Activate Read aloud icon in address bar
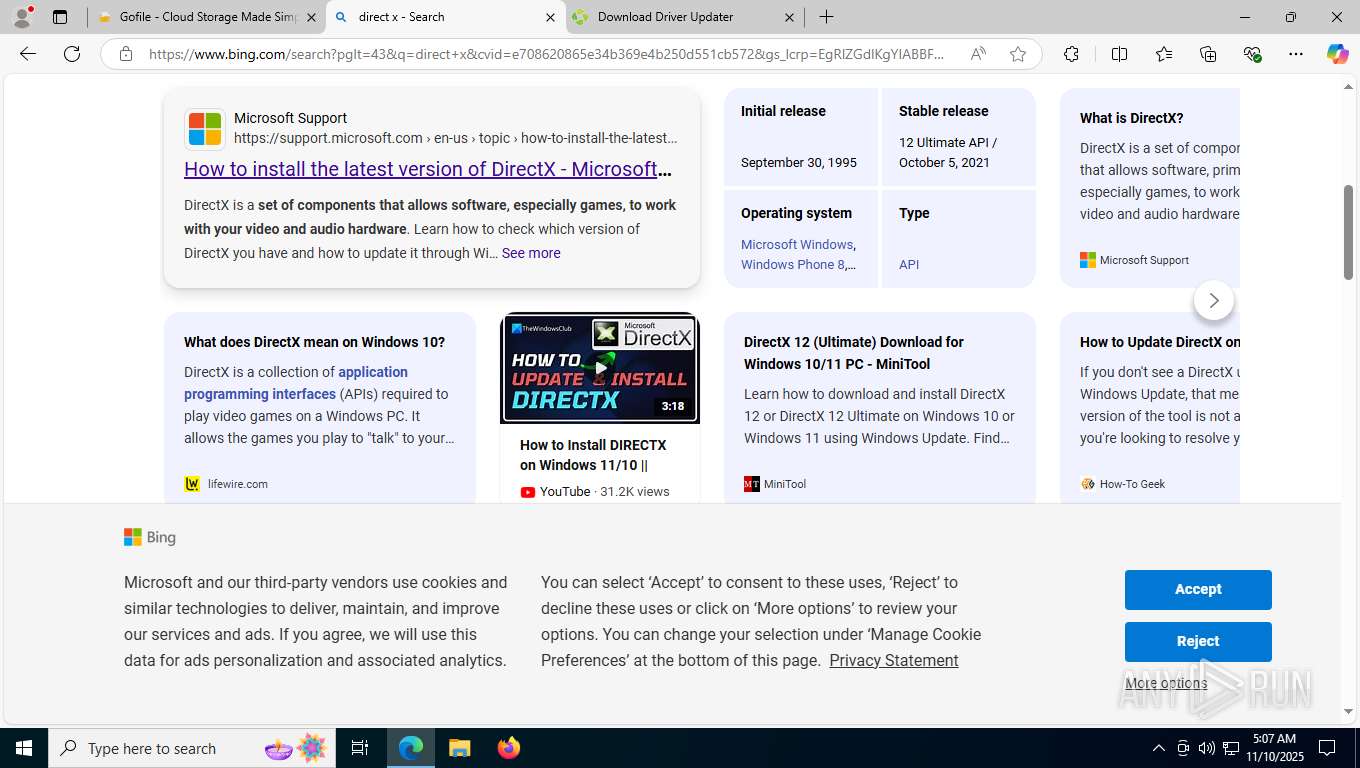The image size is (1360, 768). [978, 54]
